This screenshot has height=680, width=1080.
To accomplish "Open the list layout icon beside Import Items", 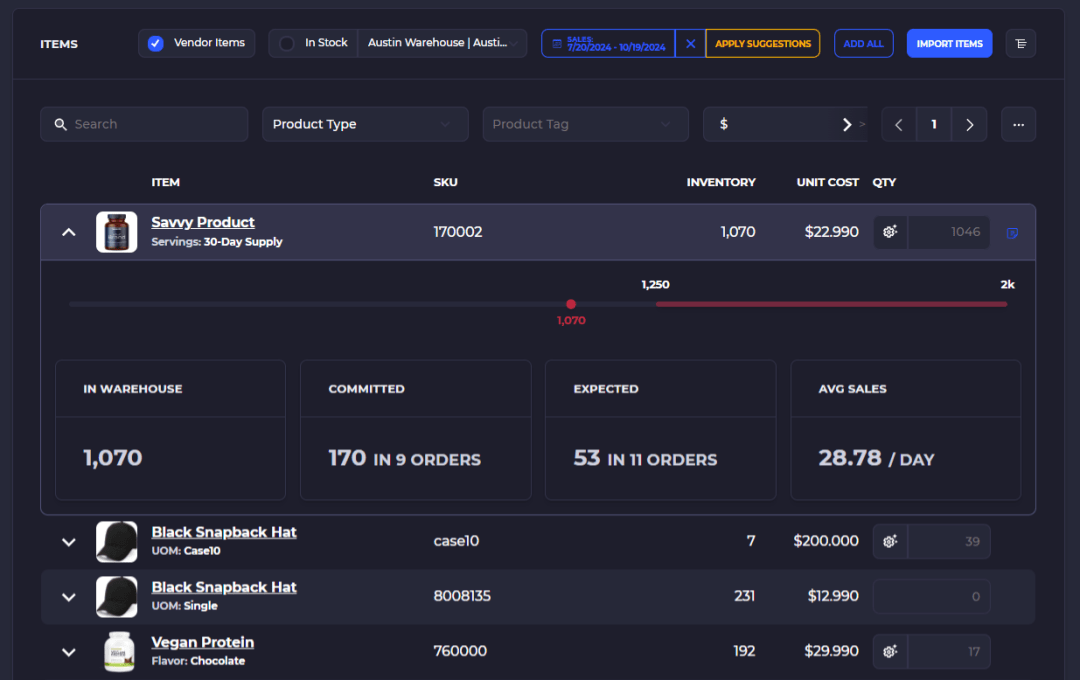I will [1021, 43].
